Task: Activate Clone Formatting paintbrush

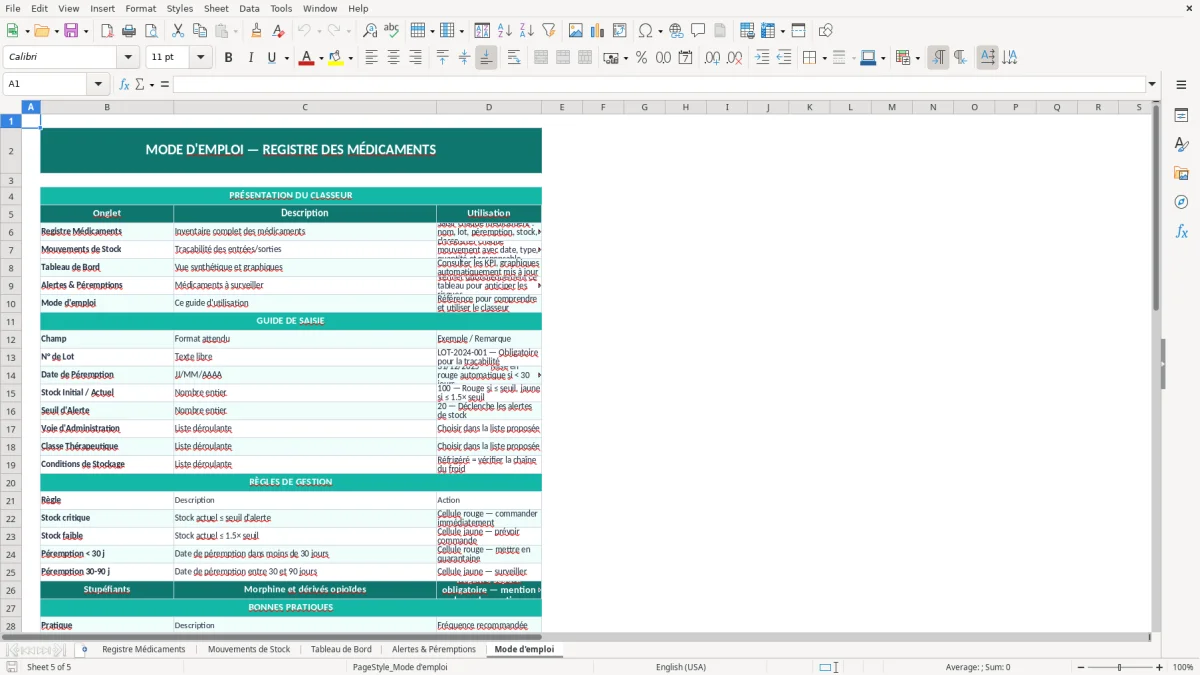Action: 256,31
